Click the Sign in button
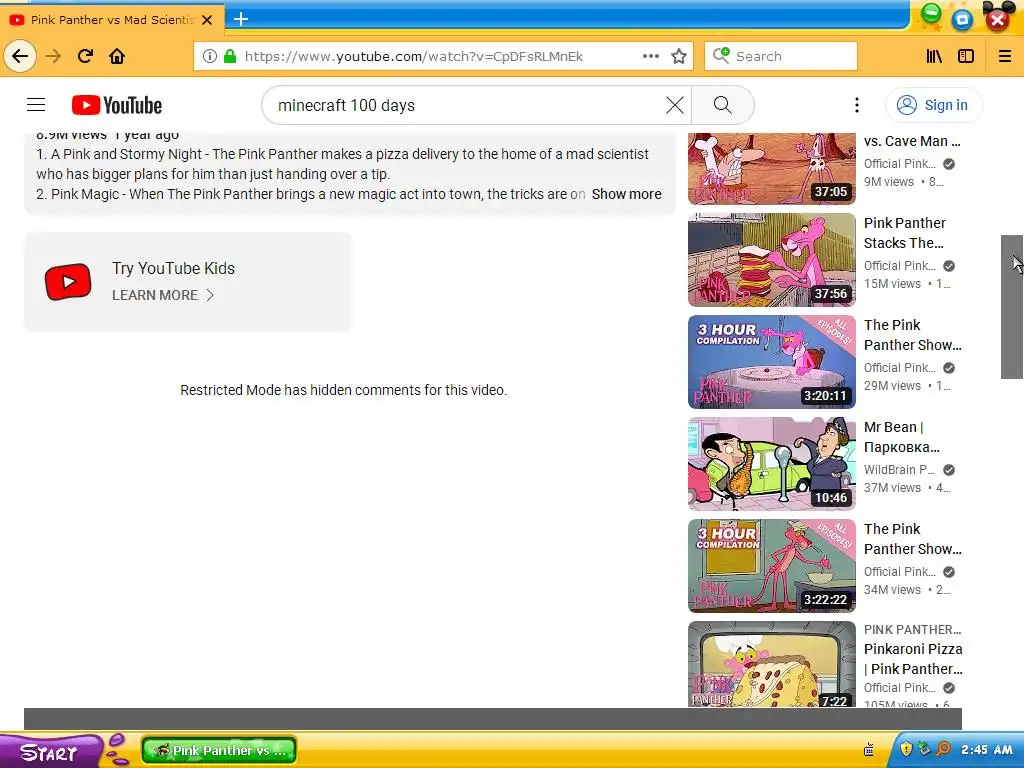Image resolution: width=1024 pixels, height=768 pixels. pyautogui.click(x=933, y=105)
